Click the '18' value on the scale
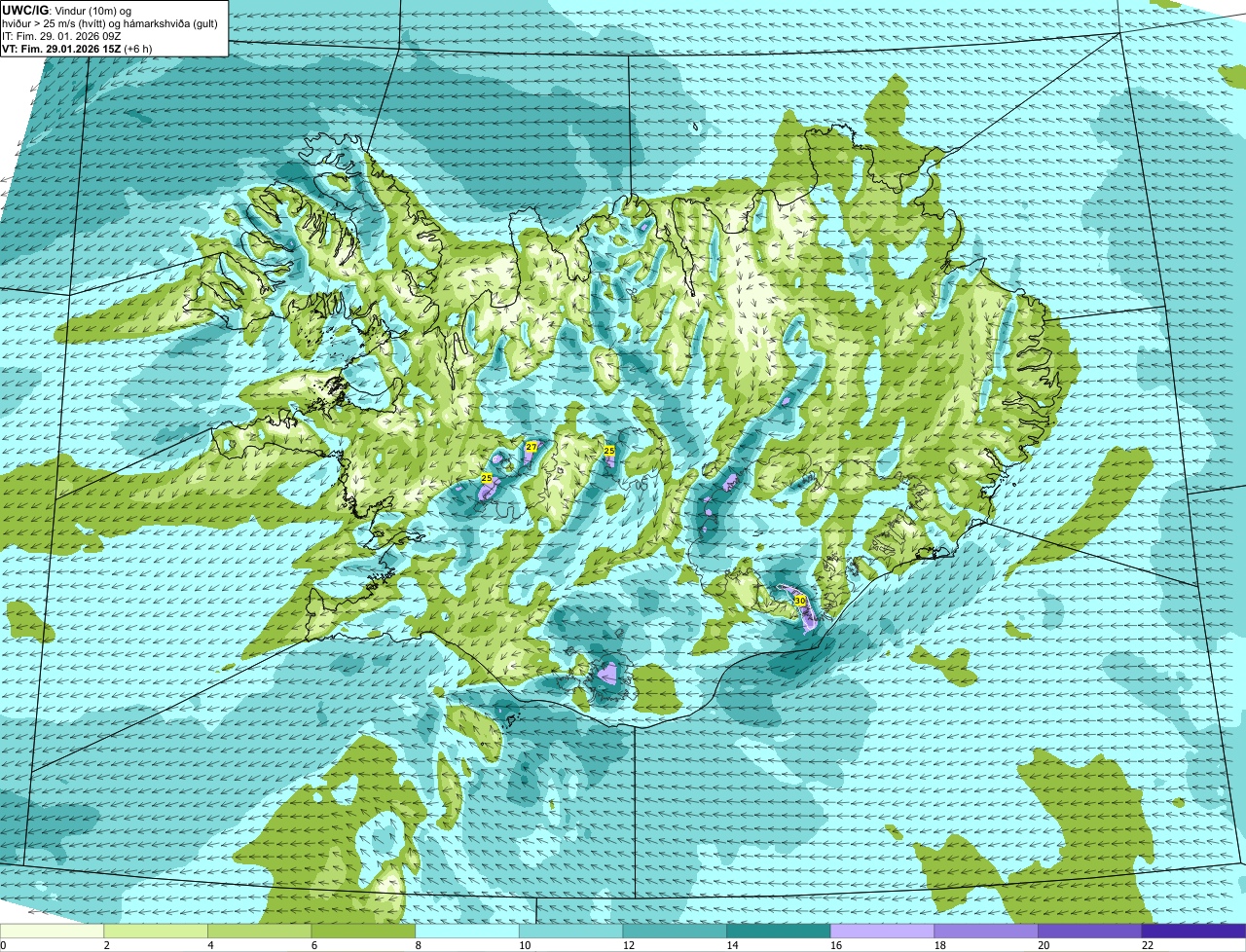This screenshot has width=1246, height=952. (x=939, y=945)
